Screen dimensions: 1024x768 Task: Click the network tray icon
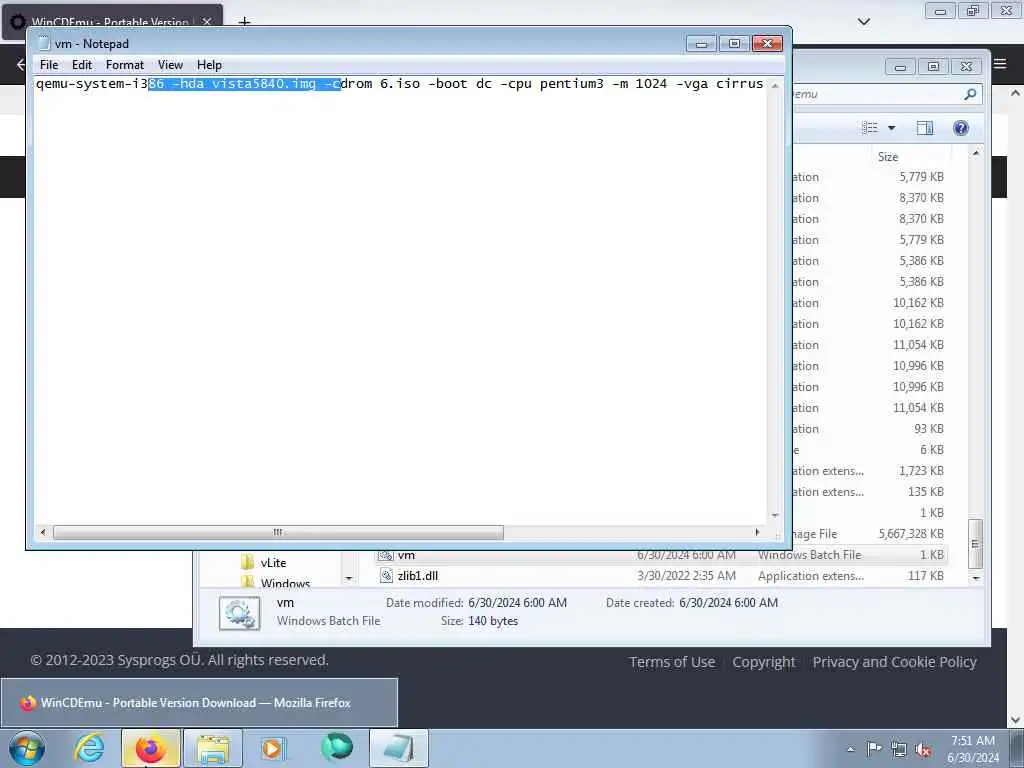tap(899, 750)
